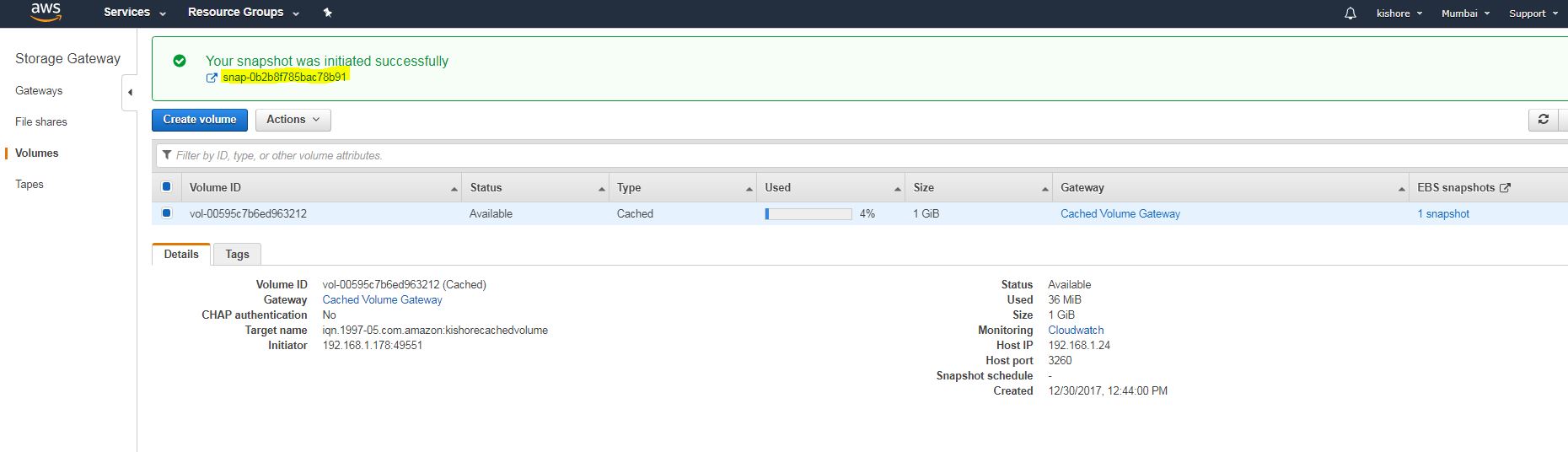
Task: Click the green success checkmark icon
Action: point(180,61)
